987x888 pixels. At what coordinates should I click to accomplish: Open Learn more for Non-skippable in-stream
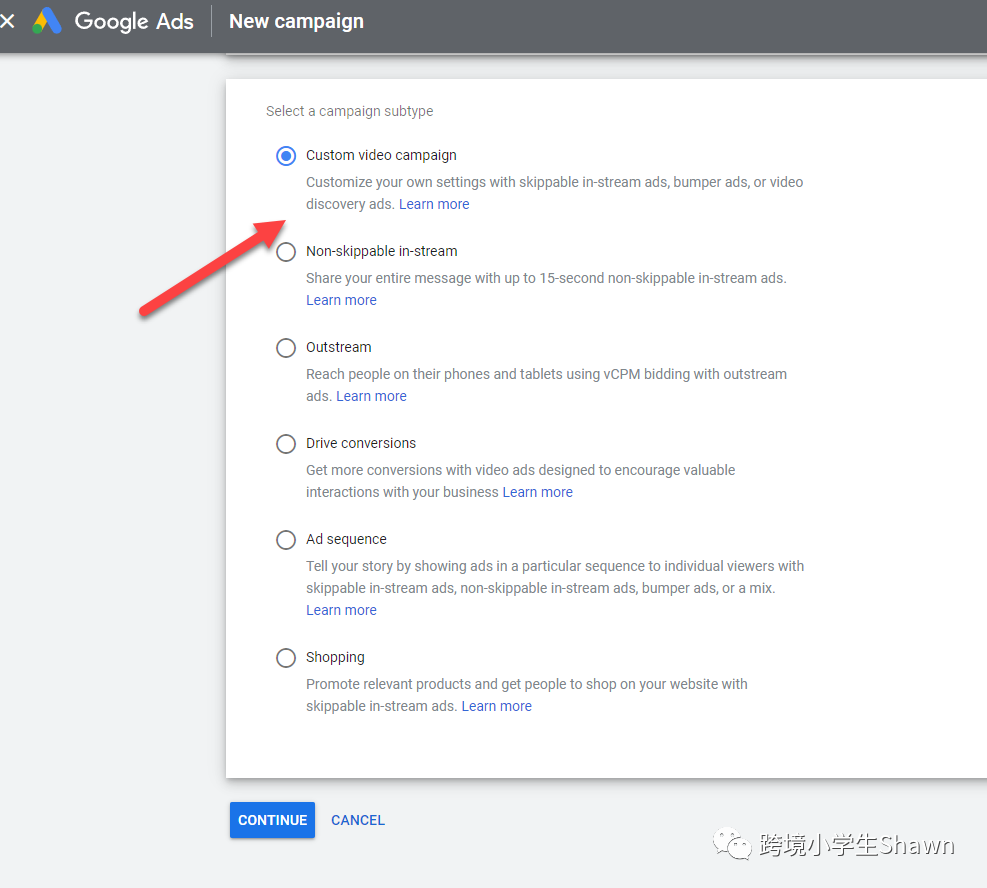coord(341,300)
